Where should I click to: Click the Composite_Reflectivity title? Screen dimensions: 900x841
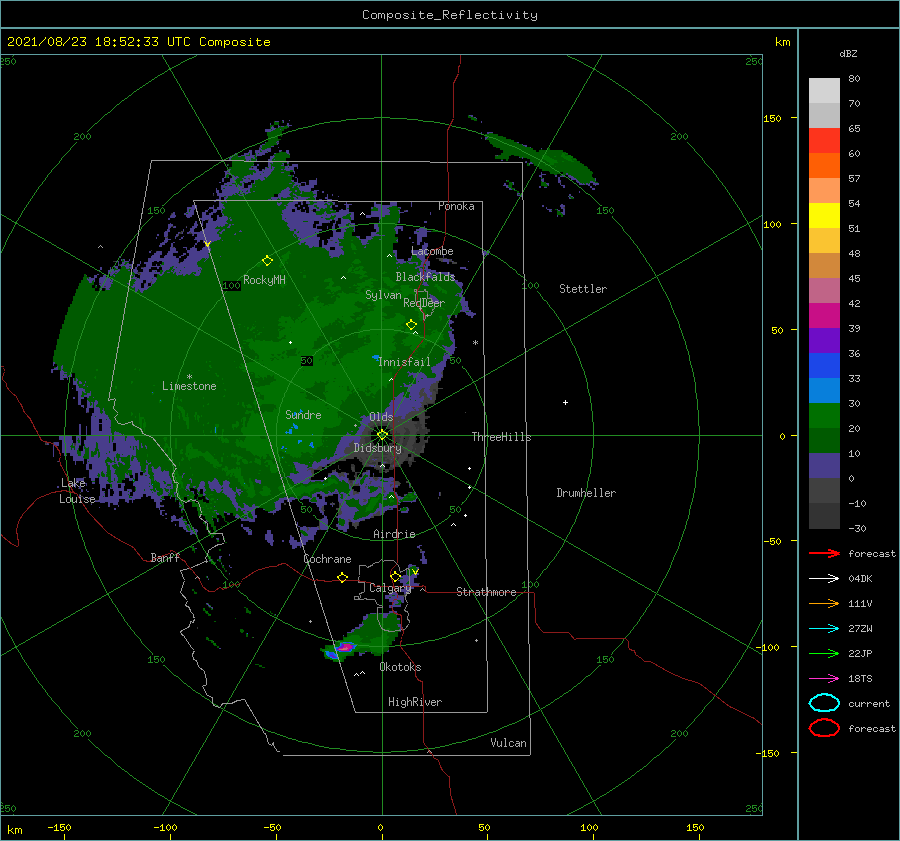(x=449, y=15)
